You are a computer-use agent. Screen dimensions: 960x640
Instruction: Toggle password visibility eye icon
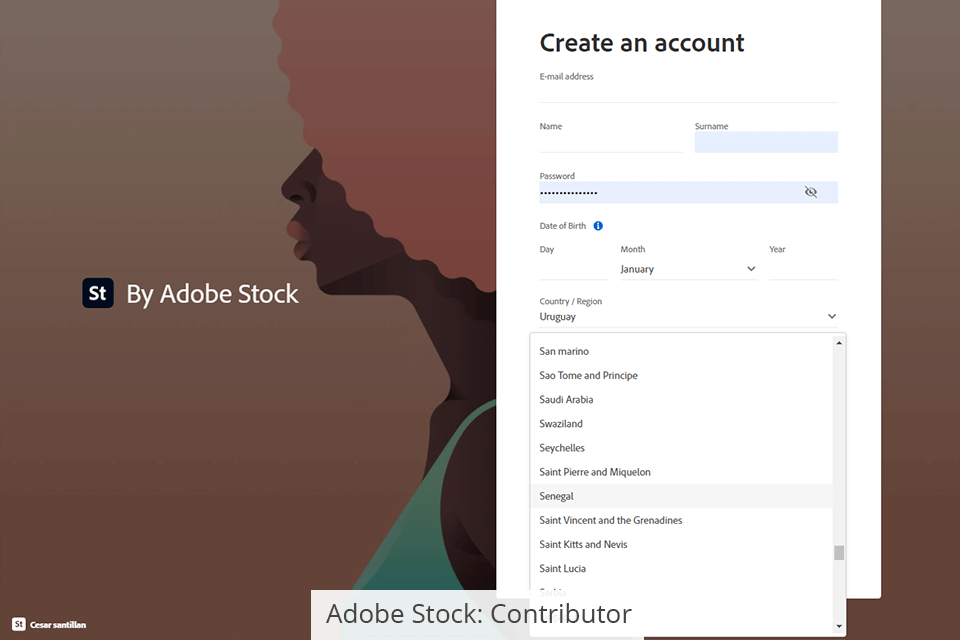pyautogui.click(x=811, y=192)
